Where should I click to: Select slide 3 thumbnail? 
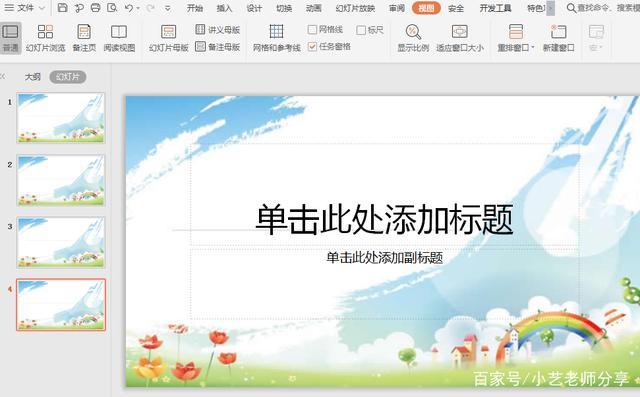pyautogui.click(x=61, y=242)
